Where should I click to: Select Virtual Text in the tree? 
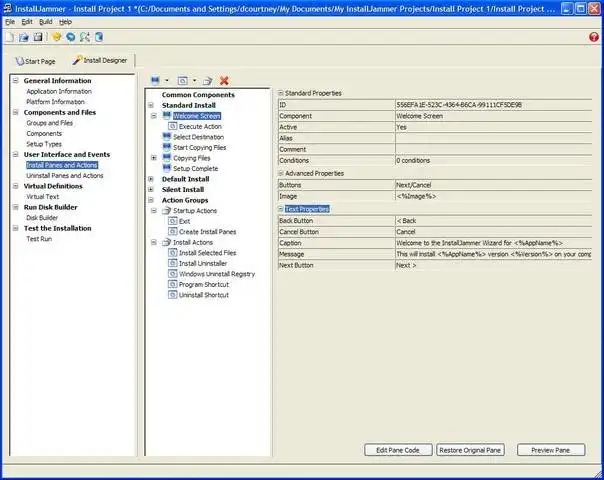coord(43,196)
